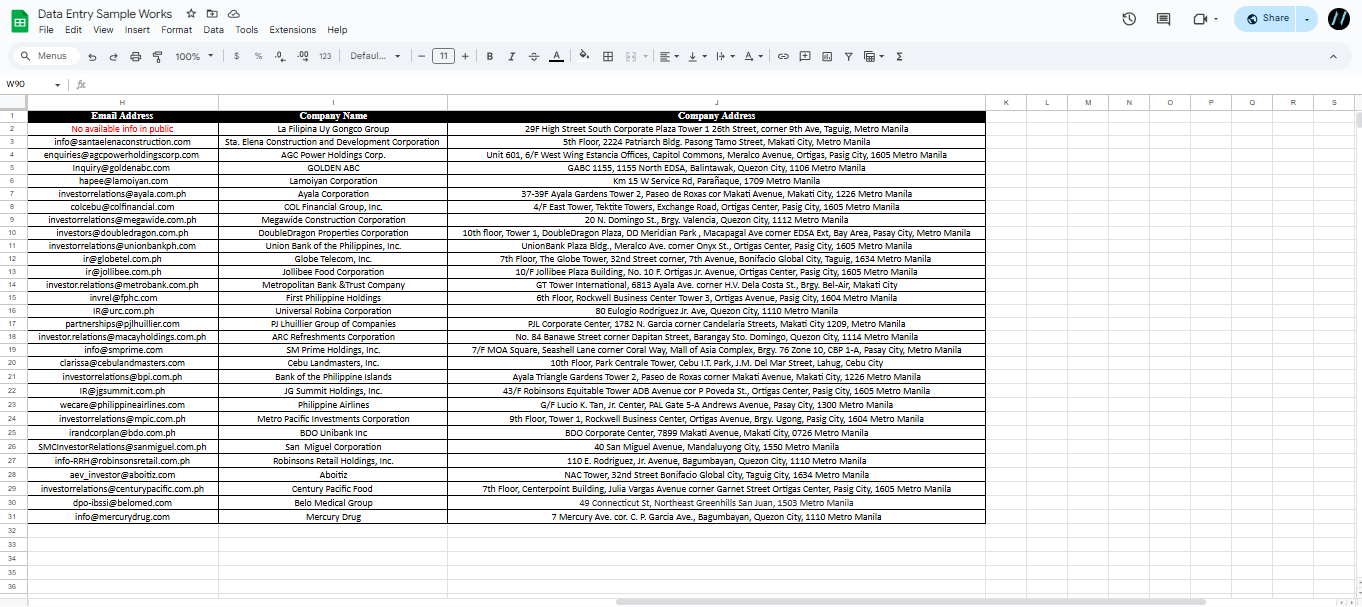
Task: Open the Format menu
Action: coord(177,30)
